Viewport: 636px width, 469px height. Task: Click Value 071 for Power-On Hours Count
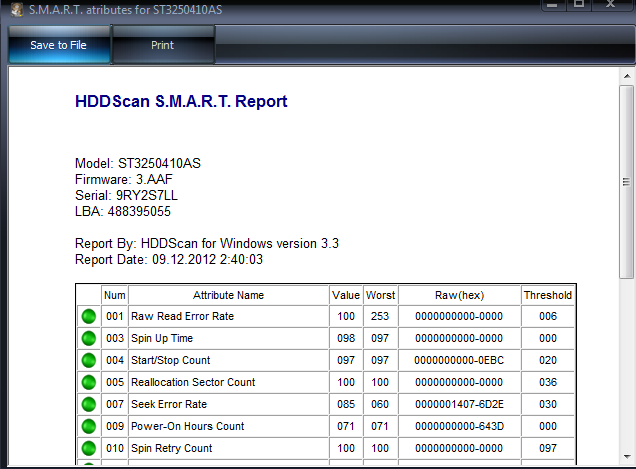(346, 426)
